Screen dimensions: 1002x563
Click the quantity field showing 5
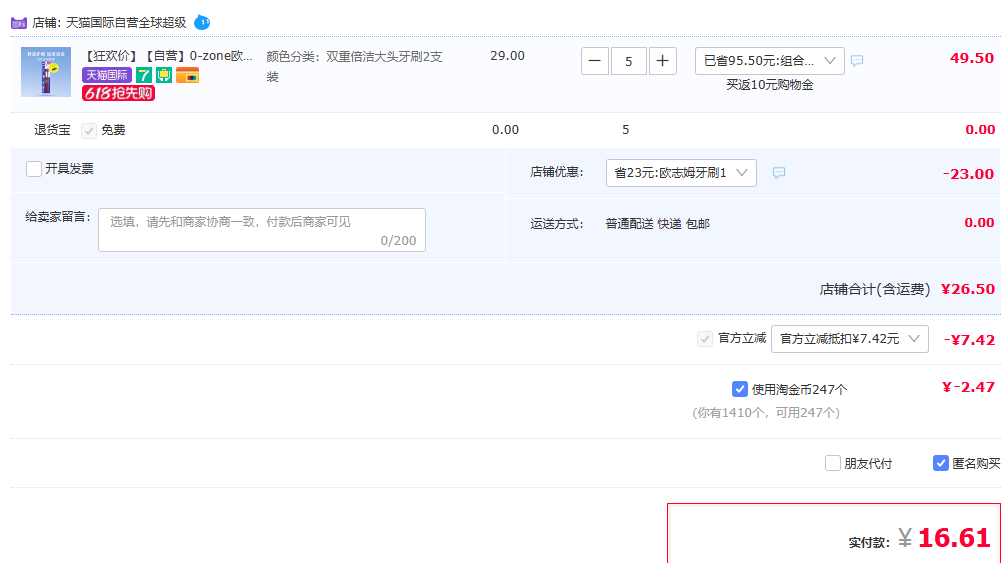click(x=629, y=61)
